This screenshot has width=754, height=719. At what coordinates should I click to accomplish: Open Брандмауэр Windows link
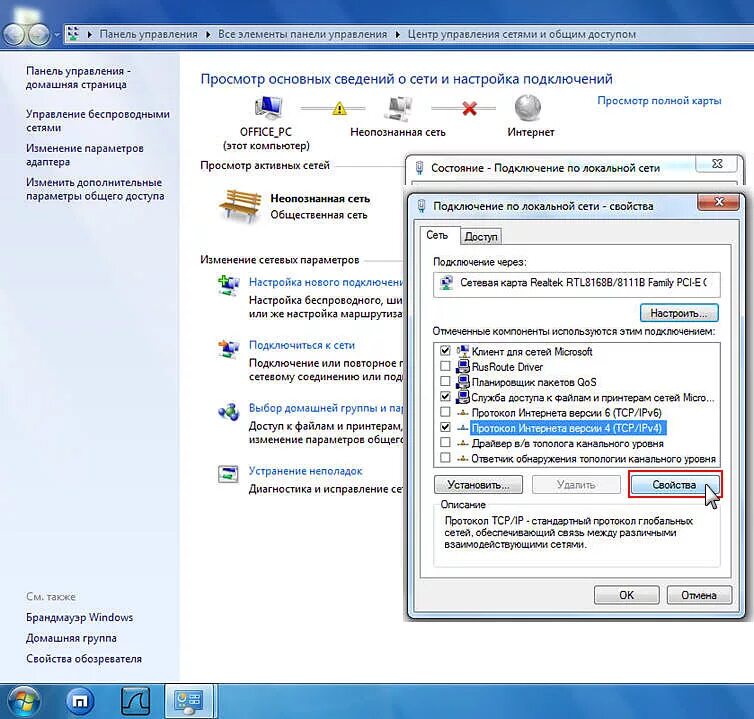point(79,617)
